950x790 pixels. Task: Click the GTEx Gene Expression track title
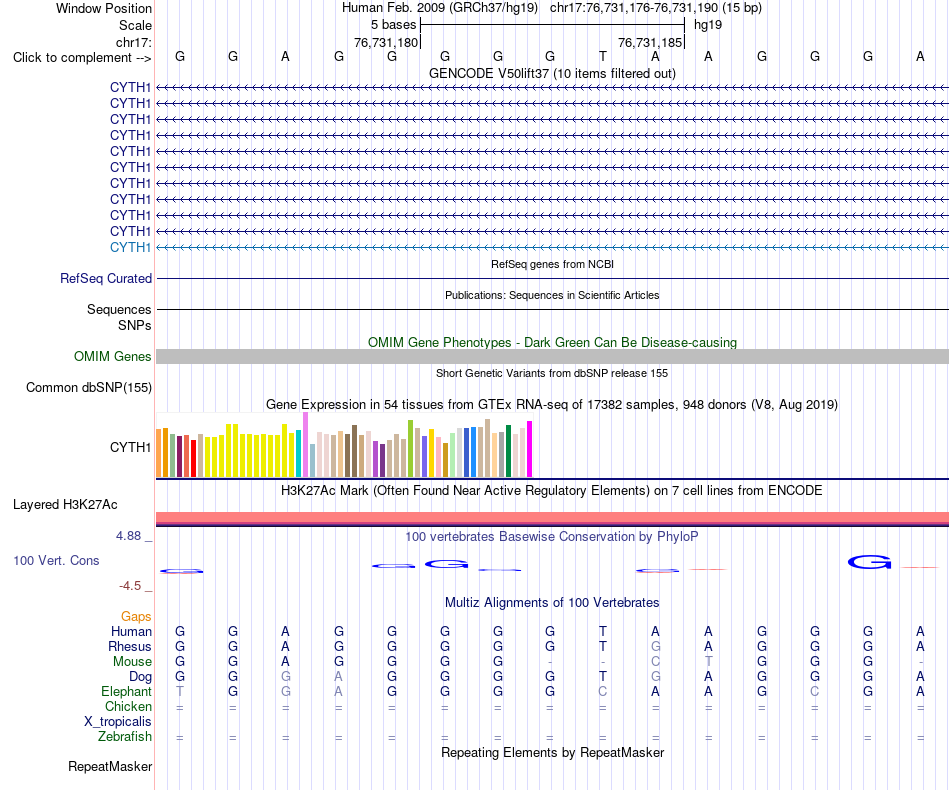[x=552, y=404]
